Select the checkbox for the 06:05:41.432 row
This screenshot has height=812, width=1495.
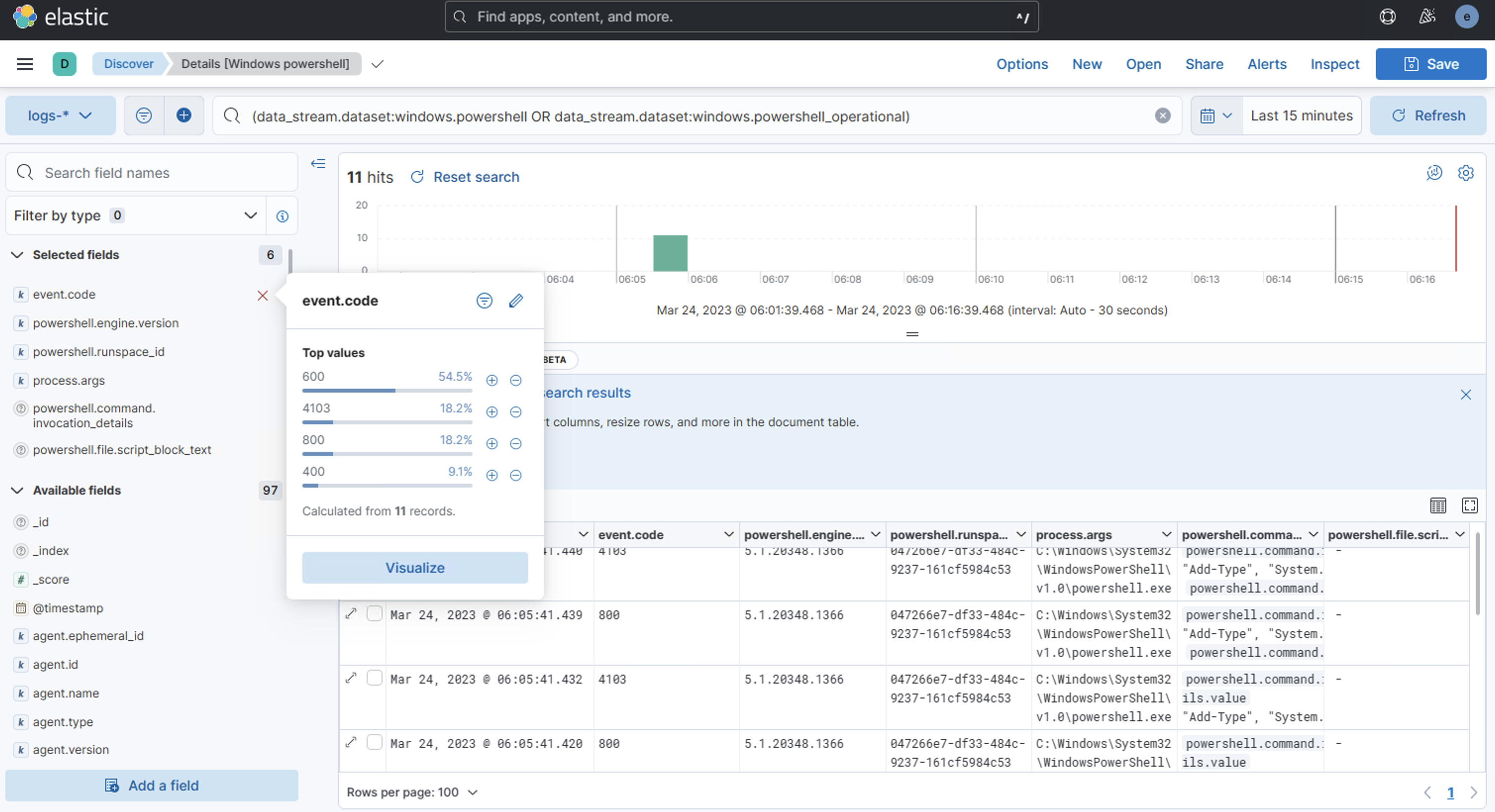tap(374, 678)
